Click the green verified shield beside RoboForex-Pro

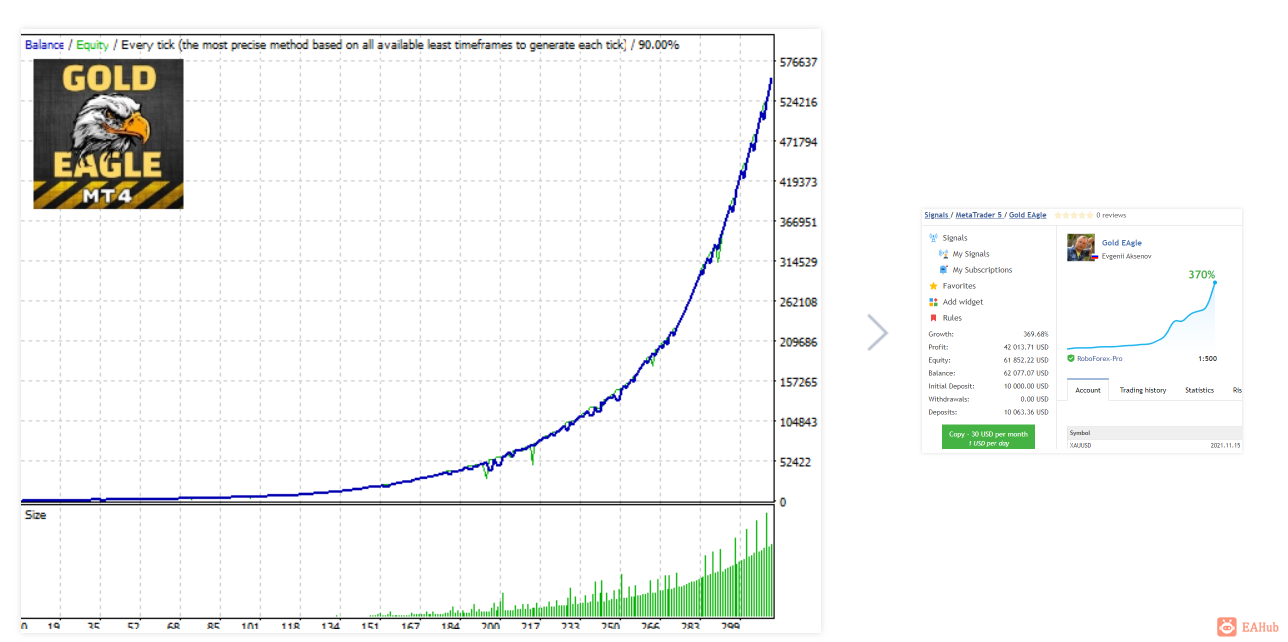[x=1071, y=358]
